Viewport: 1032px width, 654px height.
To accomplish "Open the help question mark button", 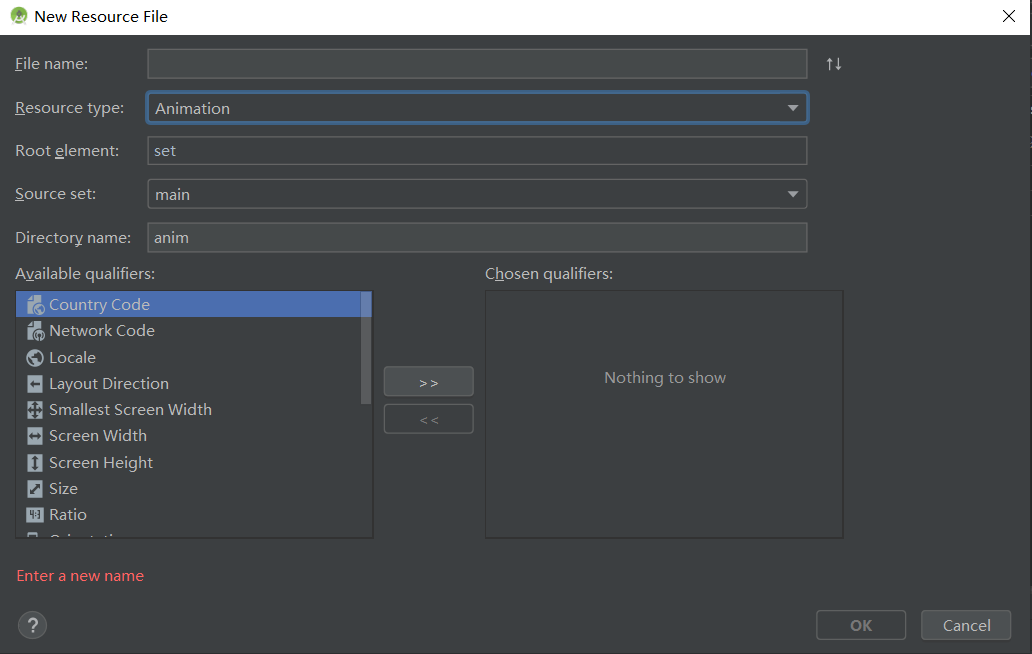I will point(33,626).
